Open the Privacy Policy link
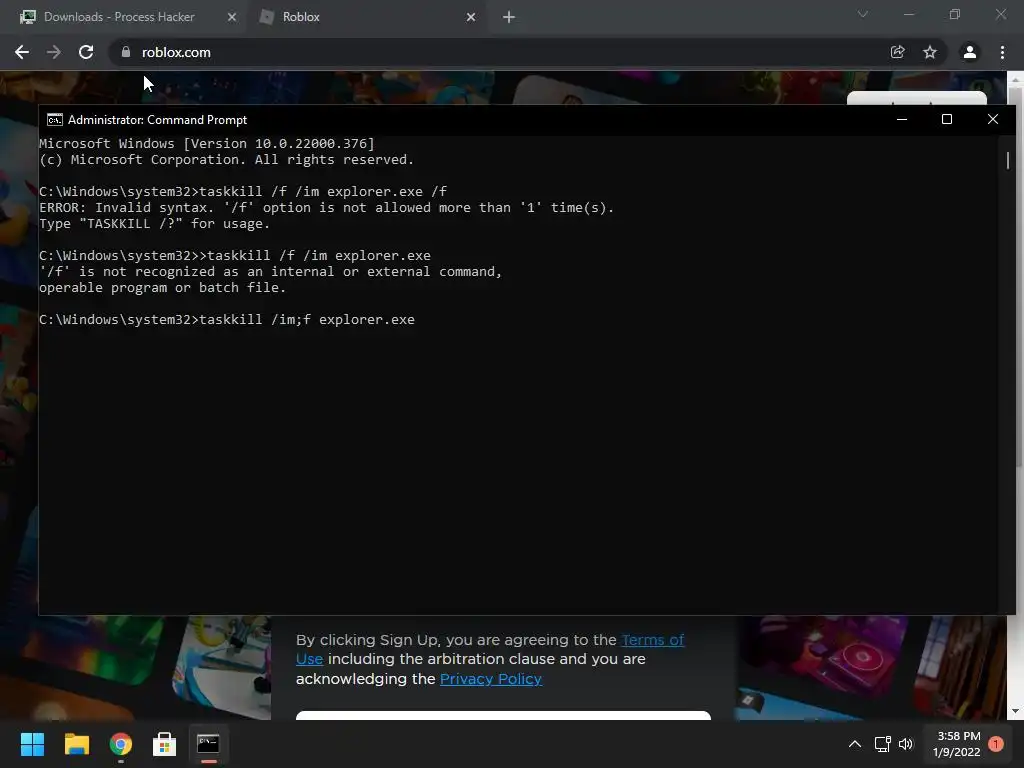 (x=490, y=679)
